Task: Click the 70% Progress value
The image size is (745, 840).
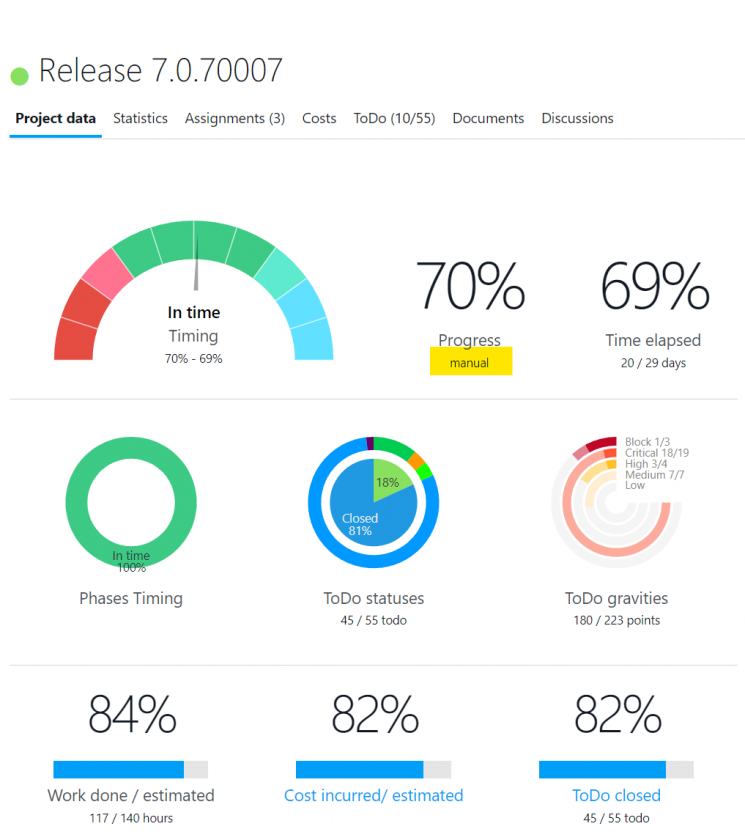Action: pos(470,286)
